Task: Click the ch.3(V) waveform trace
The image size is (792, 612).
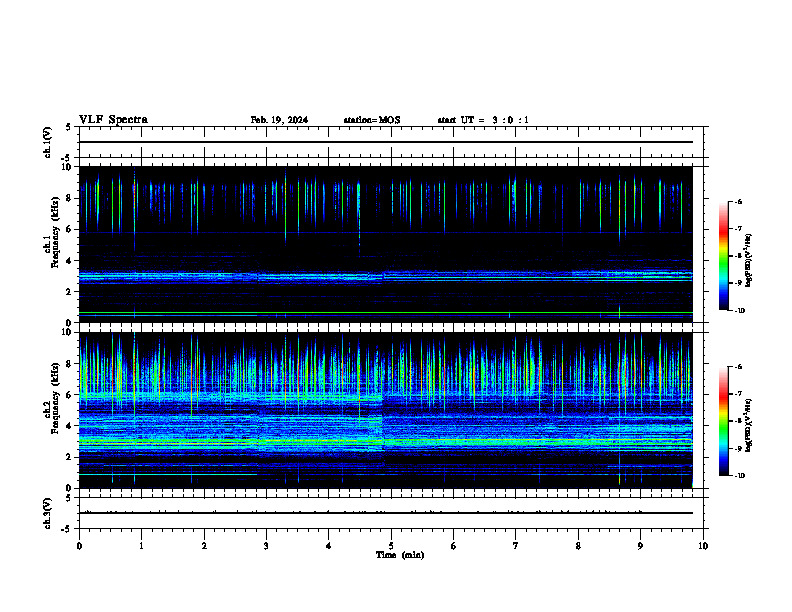Action: (386, 513)
